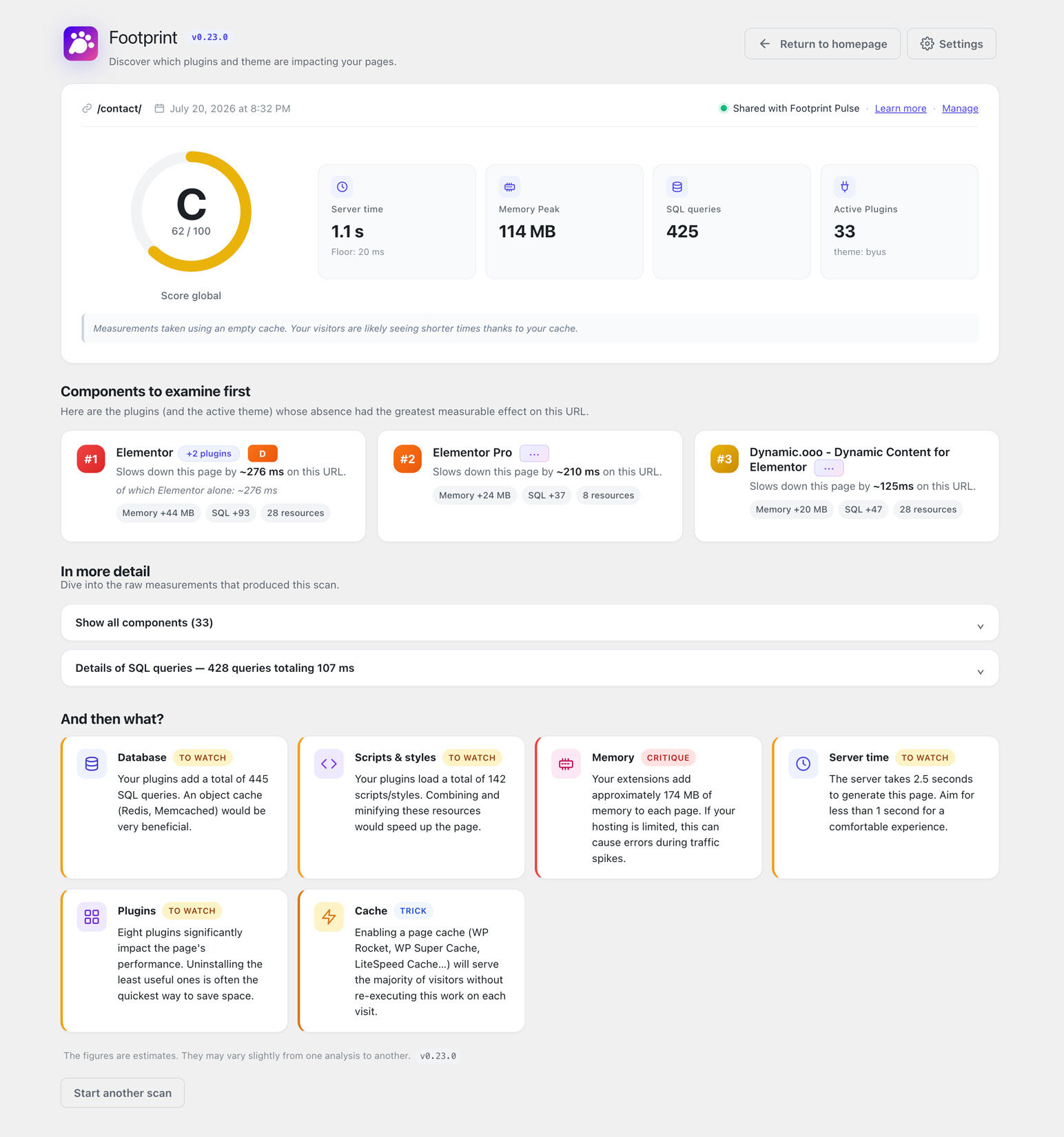This screenshot has height=1137, width=1064.
Task: Click the gear icon in Settings button
Action: 927,43
